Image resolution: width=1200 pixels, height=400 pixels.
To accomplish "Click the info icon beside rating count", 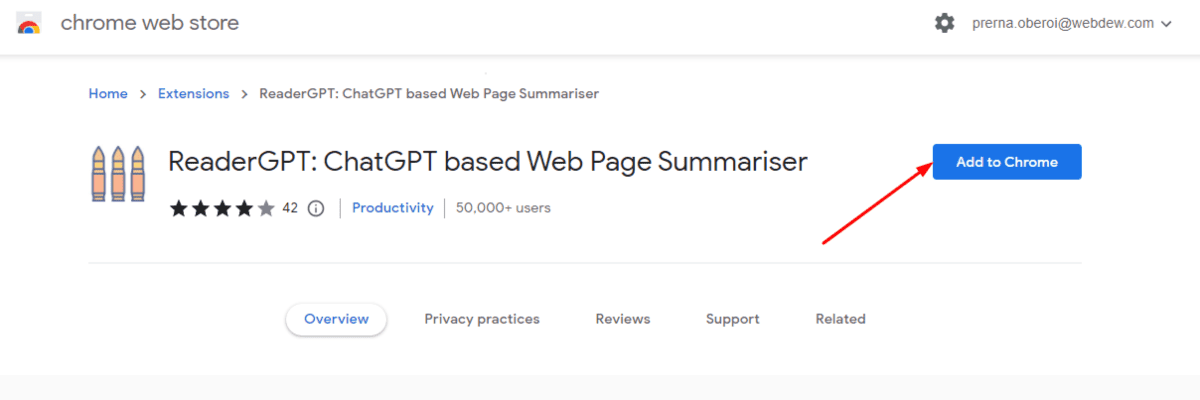I will point(316,208).
